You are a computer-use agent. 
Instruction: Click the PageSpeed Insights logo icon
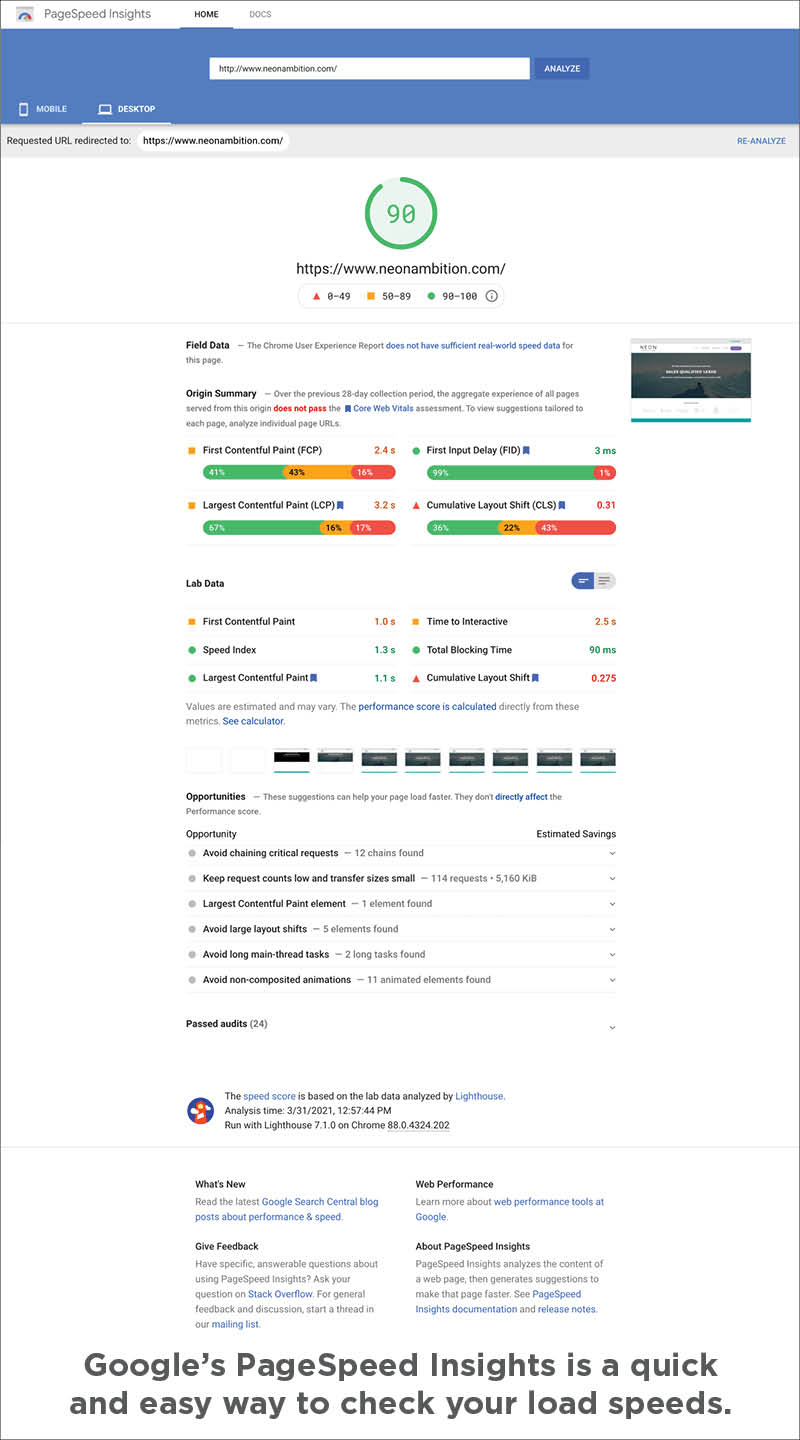[x=22, y=14]
